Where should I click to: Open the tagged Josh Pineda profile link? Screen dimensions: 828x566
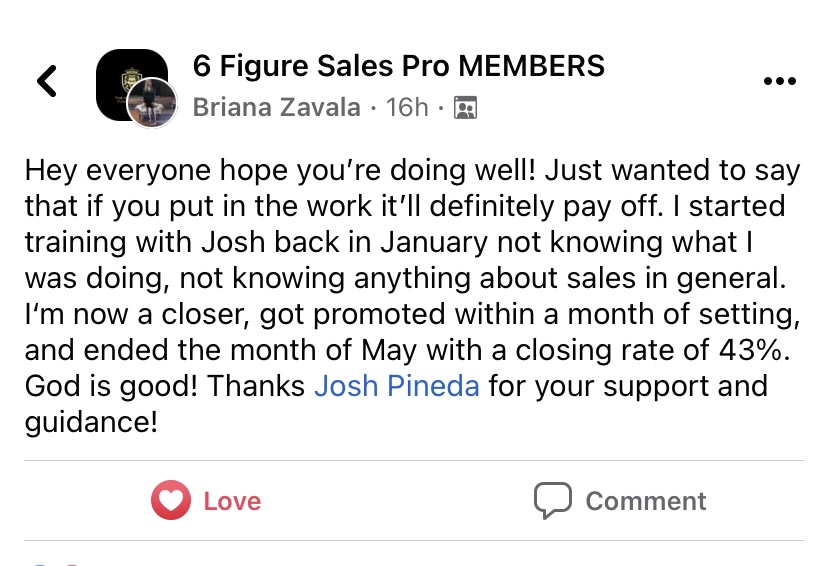(x=397, y=385)
